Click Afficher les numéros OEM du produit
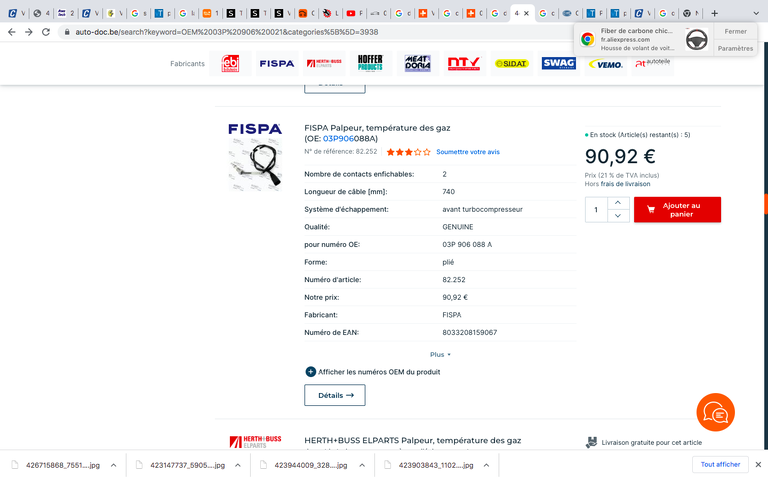 click(x=379, y=372)
